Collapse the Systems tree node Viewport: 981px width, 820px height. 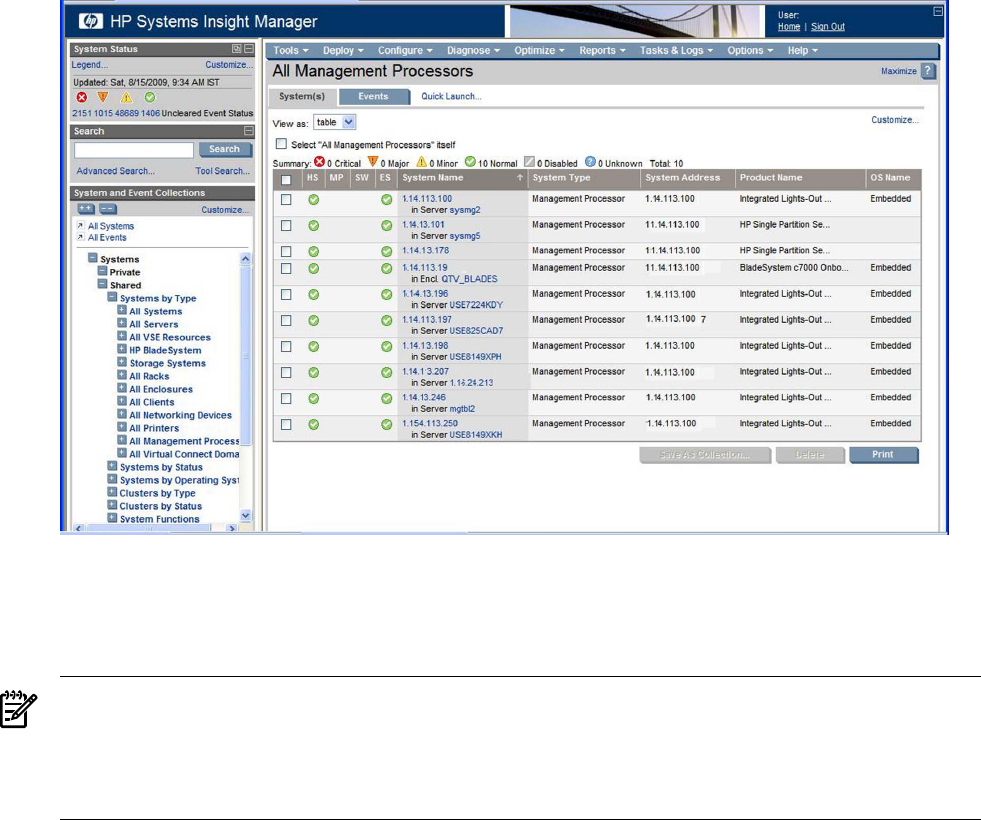tap(93, 258)
